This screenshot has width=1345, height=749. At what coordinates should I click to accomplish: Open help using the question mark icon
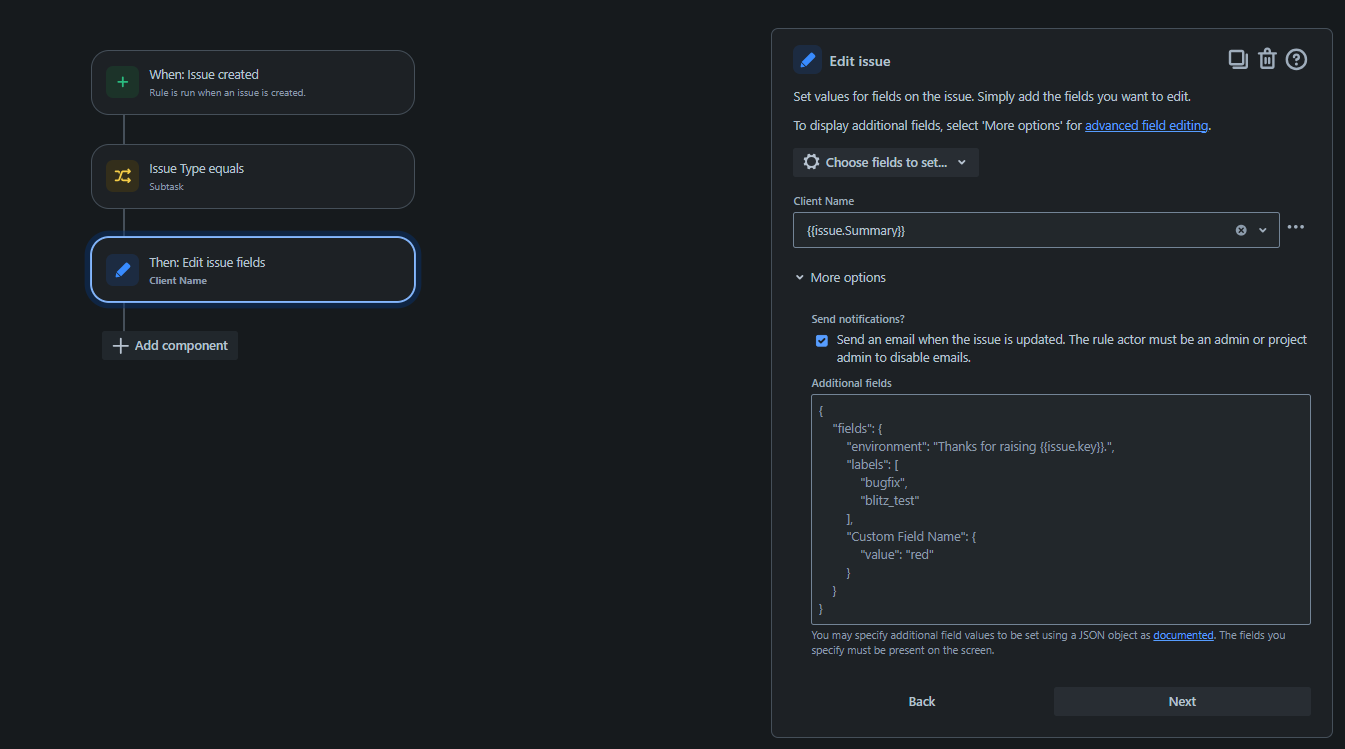pos(1296,59)
